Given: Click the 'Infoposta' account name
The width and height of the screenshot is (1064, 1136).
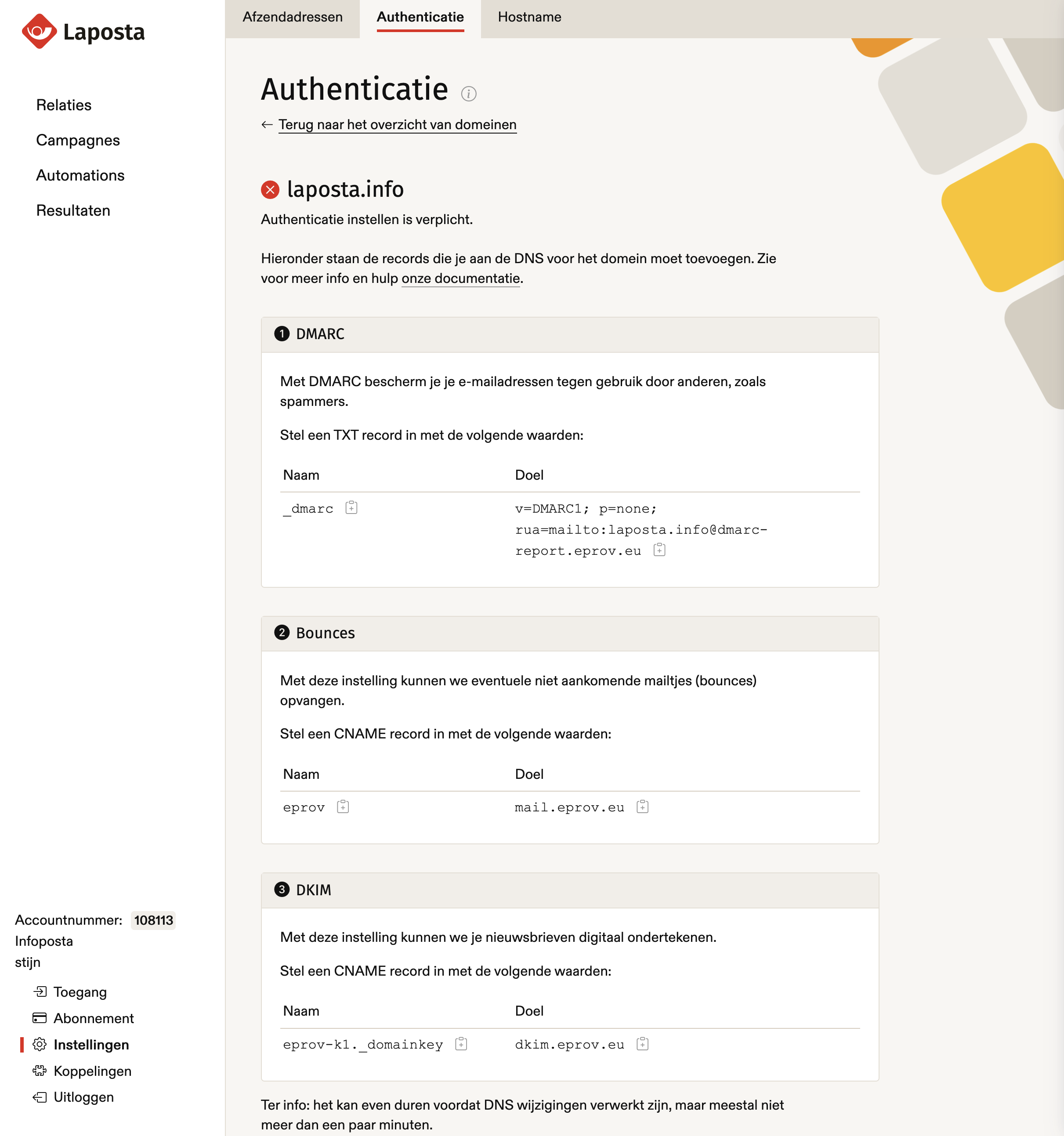Looking at the screenshot, I should pyautogui.click(x=44, y=941).
